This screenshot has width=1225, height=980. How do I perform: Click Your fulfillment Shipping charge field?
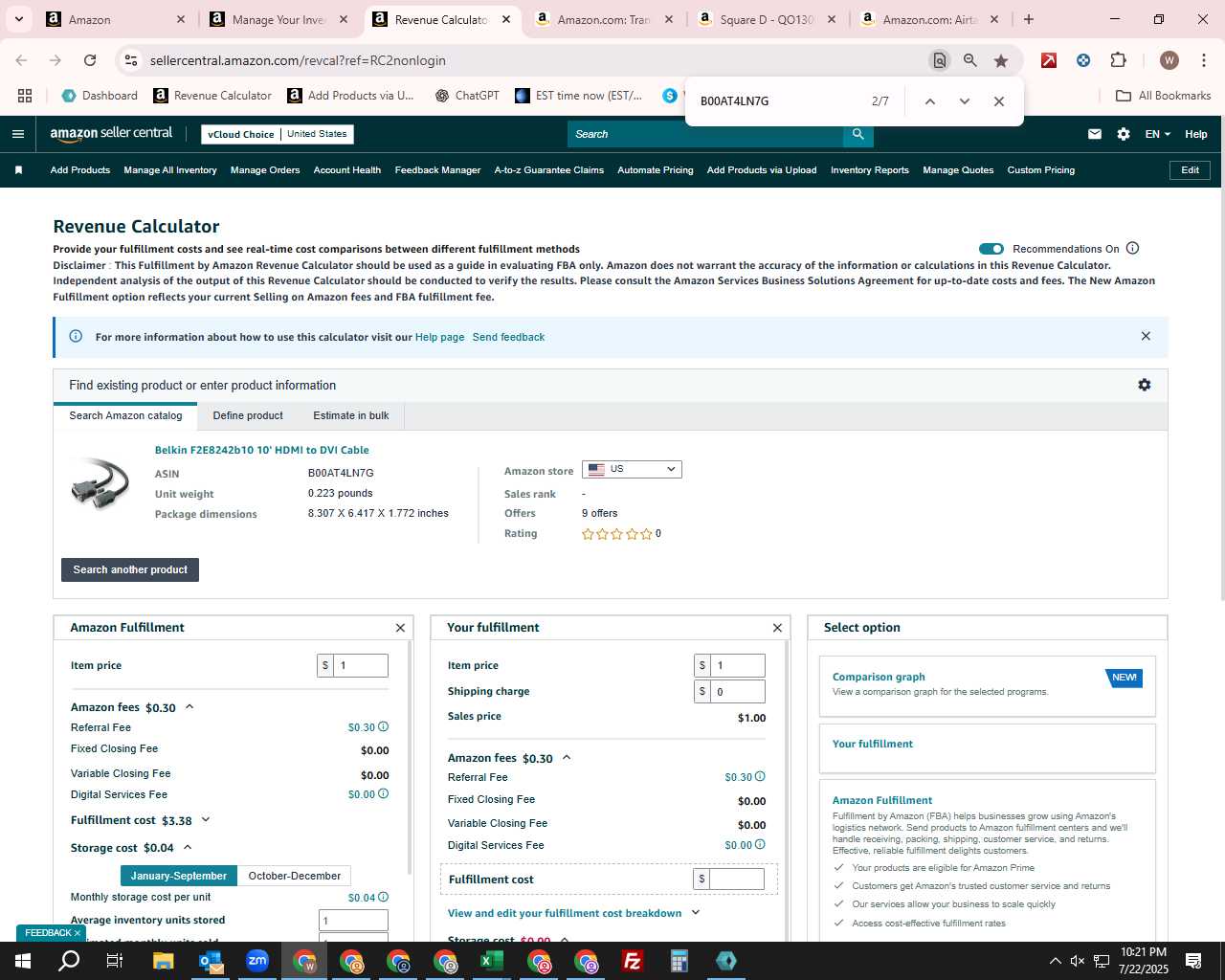737,691
